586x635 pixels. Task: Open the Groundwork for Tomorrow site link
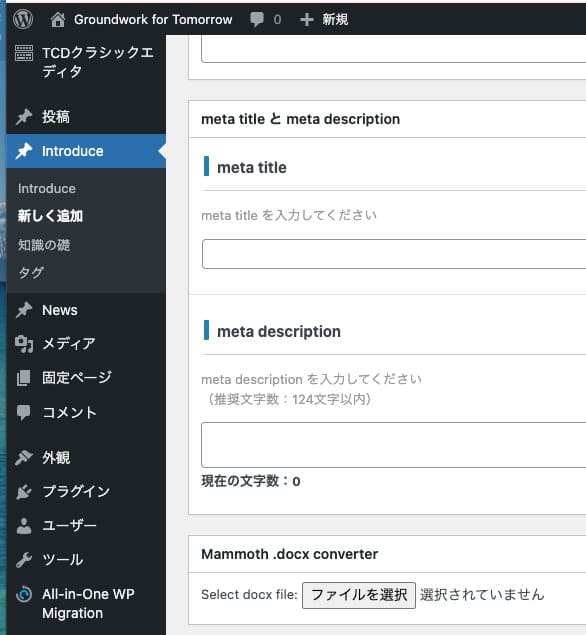tap(153, 19)
